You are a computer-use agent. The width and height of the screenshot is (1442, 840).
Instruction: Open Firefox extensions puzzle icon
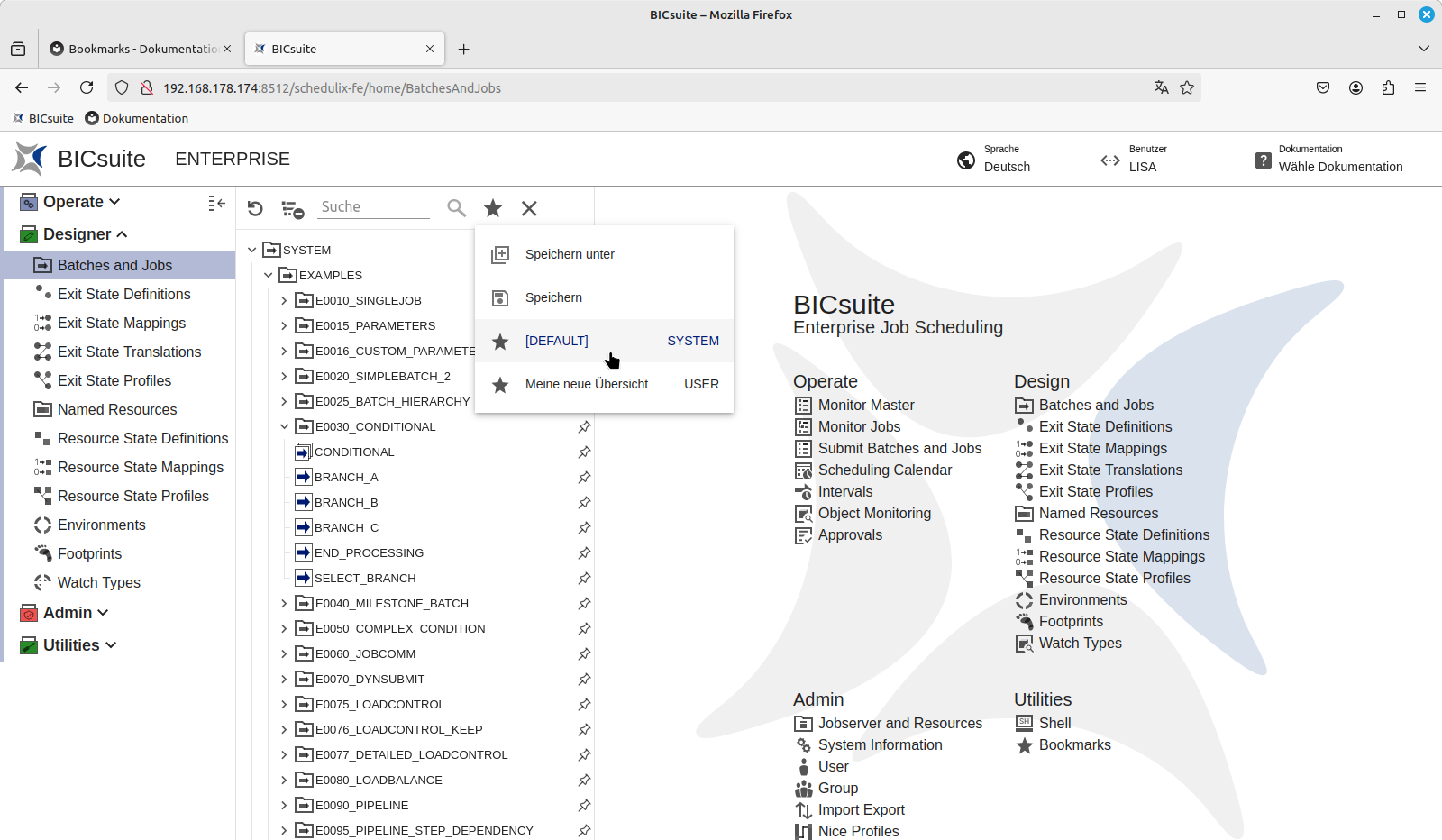(x=1388, y=87)
